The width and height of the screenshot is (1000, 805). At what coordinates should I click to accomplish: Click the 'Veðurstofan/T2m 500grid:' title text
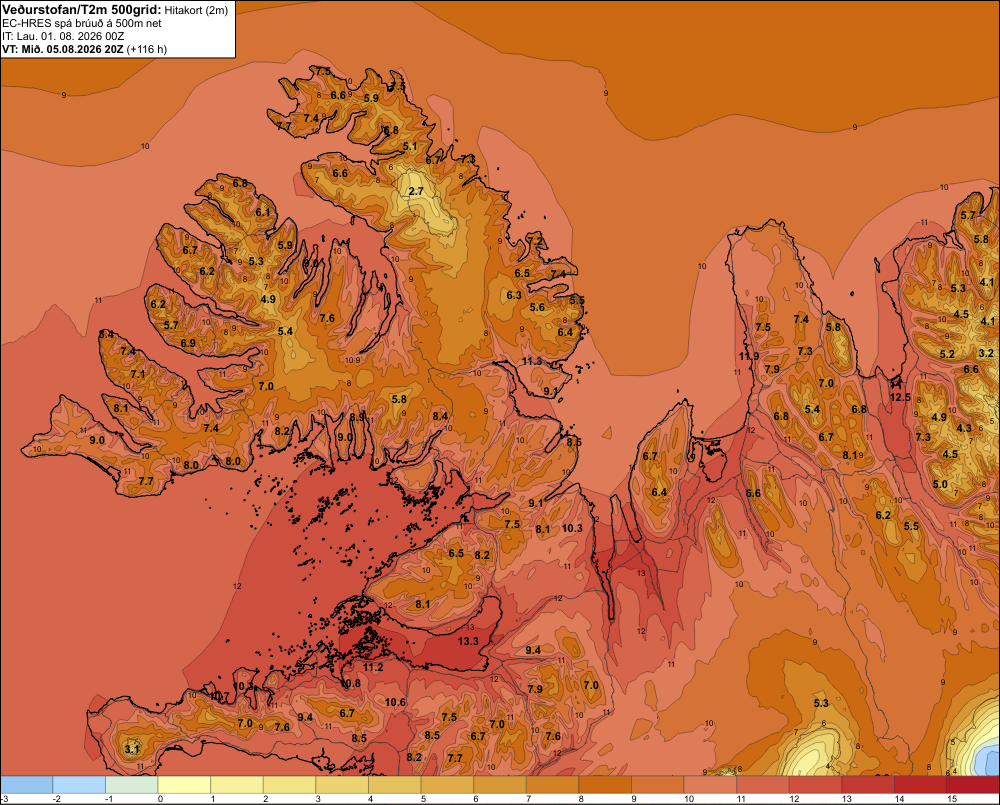coord(82,10)
